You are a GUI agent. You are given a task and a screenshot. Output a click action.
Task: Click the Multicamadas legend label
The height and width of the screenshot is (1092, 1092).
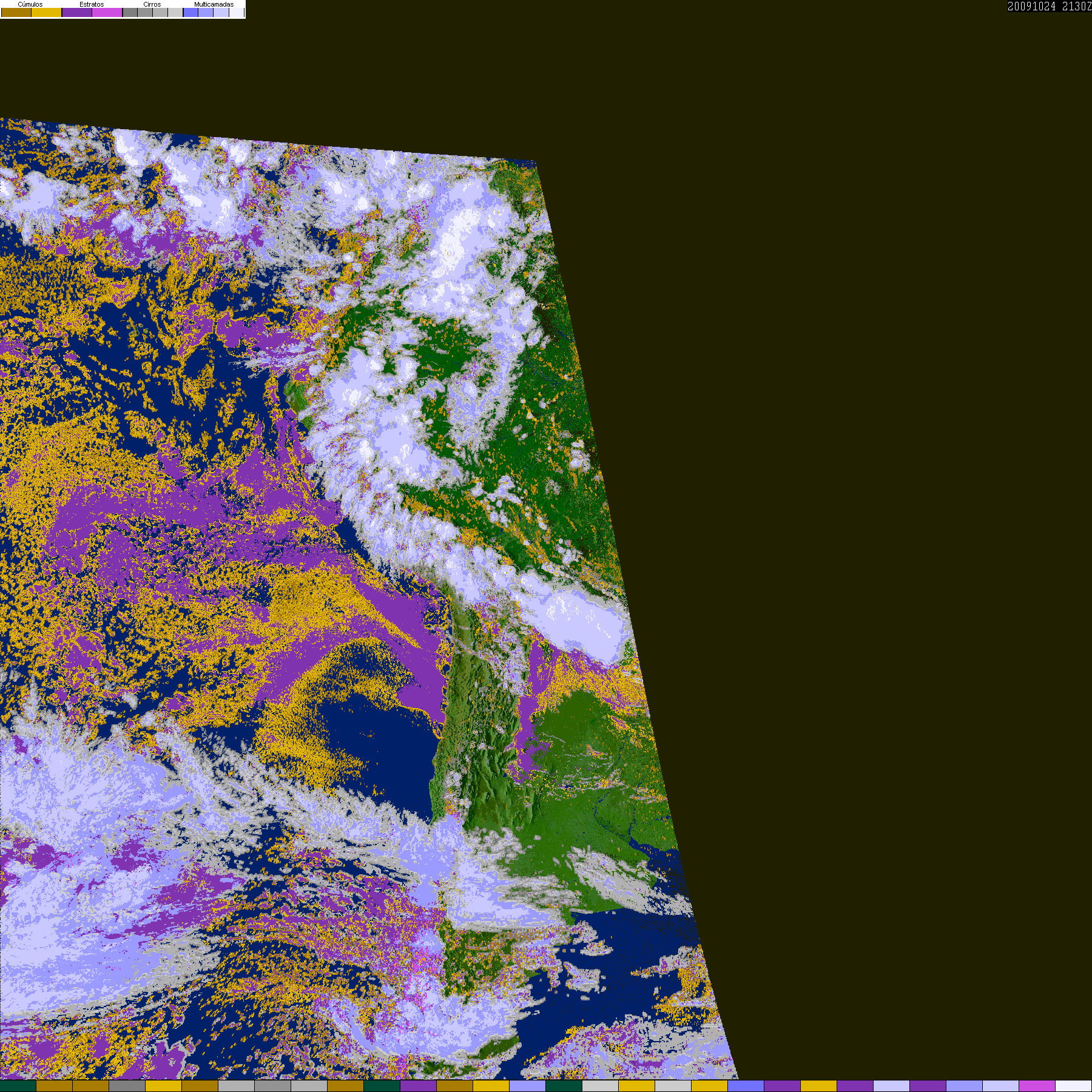point(214,4)
